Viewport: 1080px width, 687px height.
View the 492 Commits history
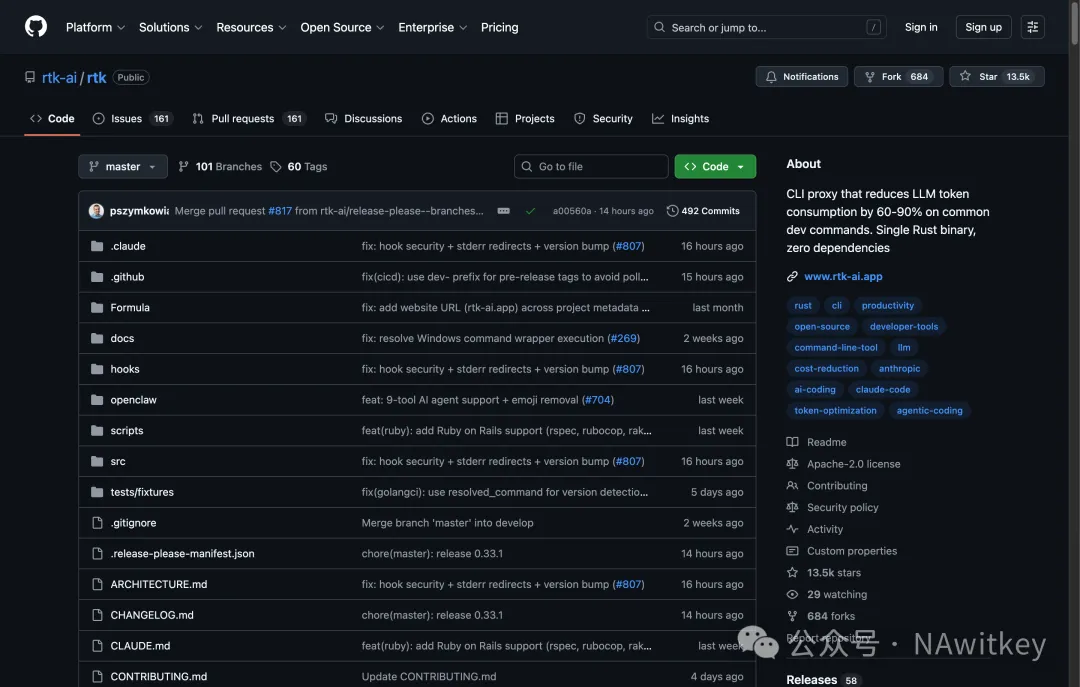click(703, 211)
